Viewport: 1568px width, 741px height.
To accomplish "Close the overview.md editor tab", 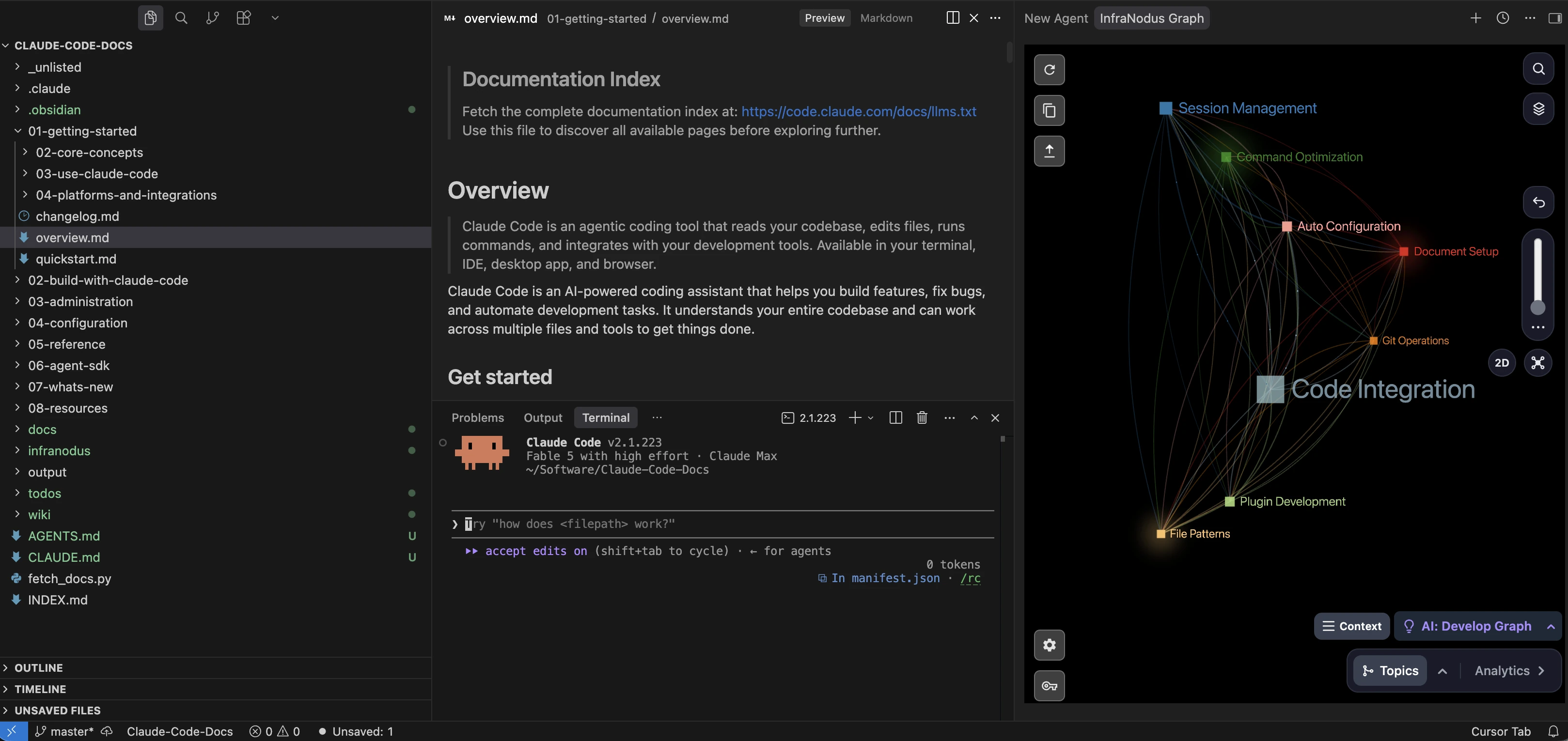I will click(x=974, y=17).
